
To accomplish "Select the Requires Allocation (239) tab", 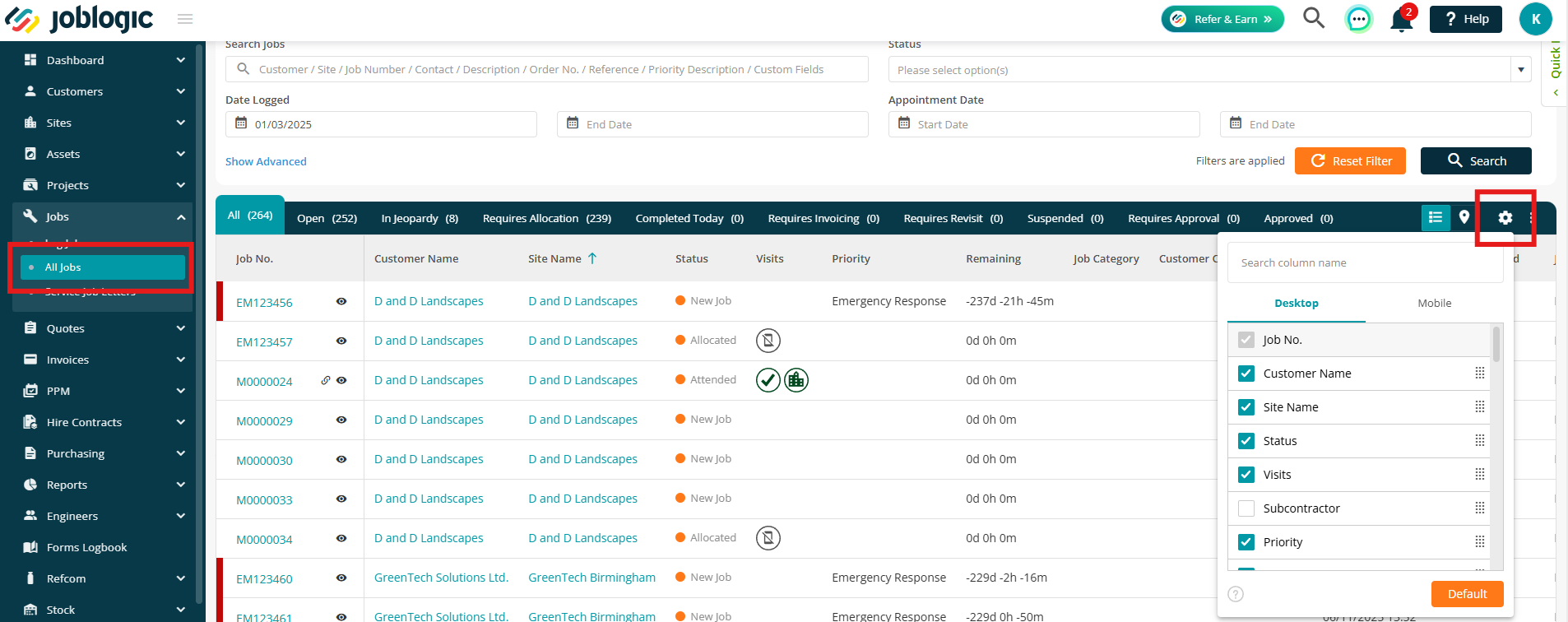I will click(x=547, y=218).
